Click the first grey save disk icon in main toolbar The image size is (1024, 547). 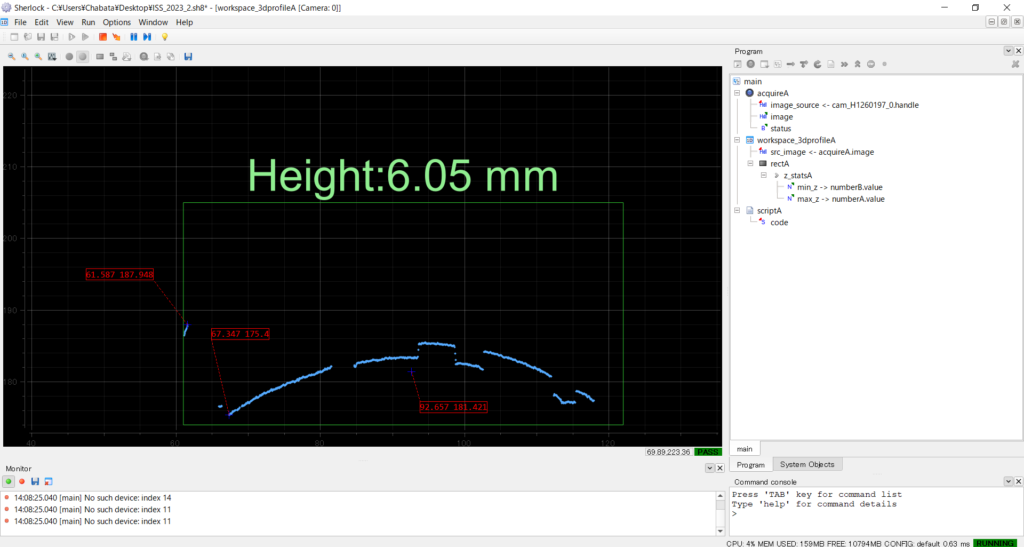[40, 37]
